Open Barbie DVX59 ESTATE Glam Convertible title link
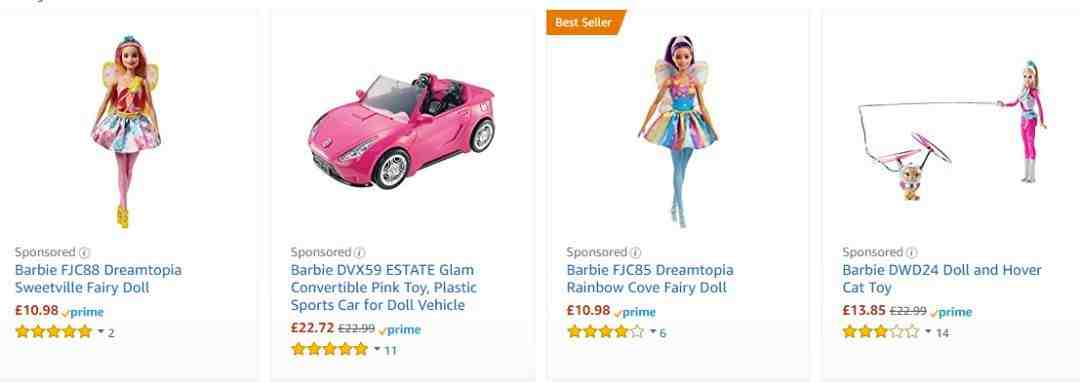Image resolution: width=1080 pixels, height=383 pixels. pyautogui.click(x=384, y=287)
